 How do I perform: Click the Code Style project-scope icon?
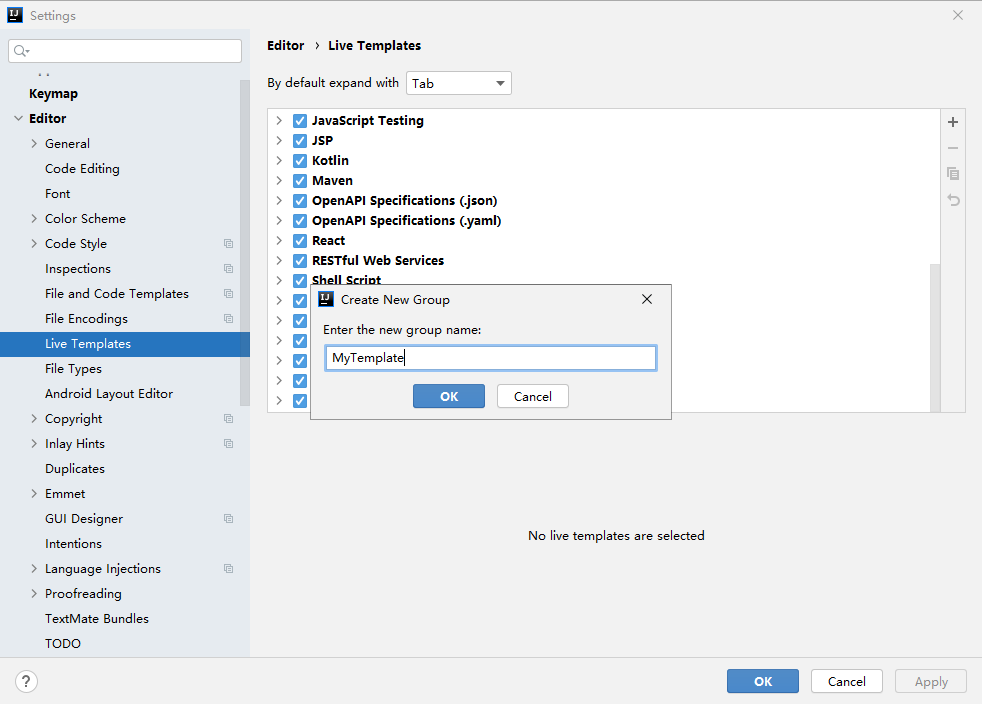(228, 244)
